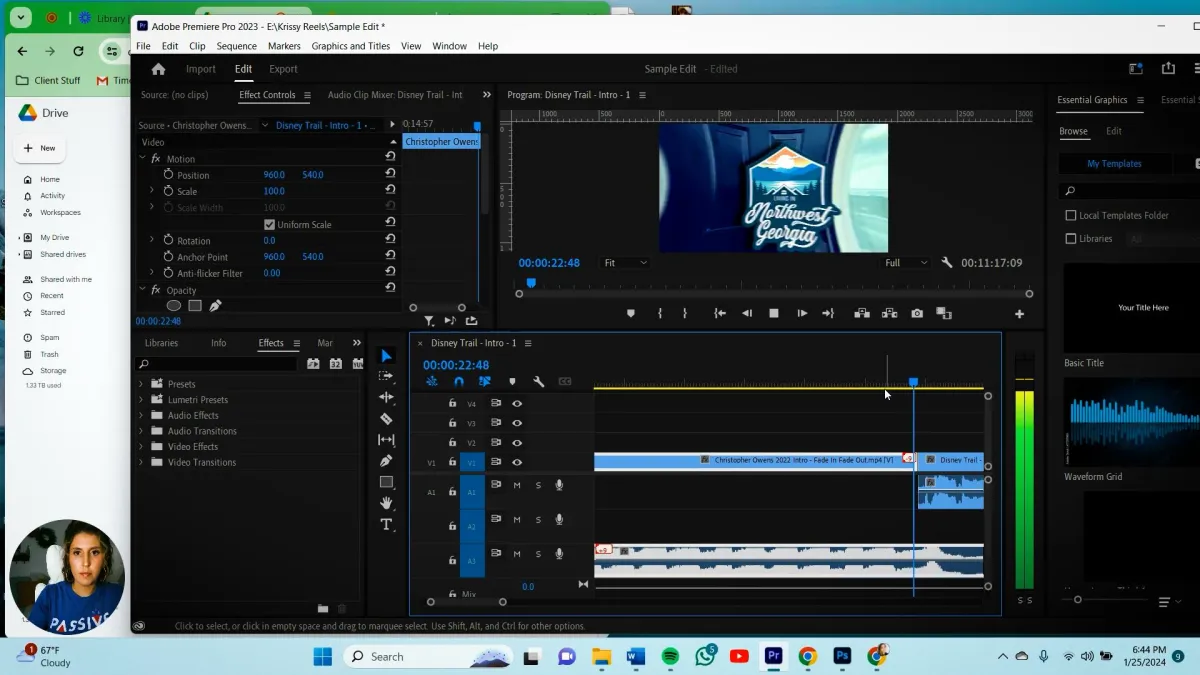Viewport: 1200px width, 675px height.
Task: Click the Comparison View icon
Action: (944, 313)
